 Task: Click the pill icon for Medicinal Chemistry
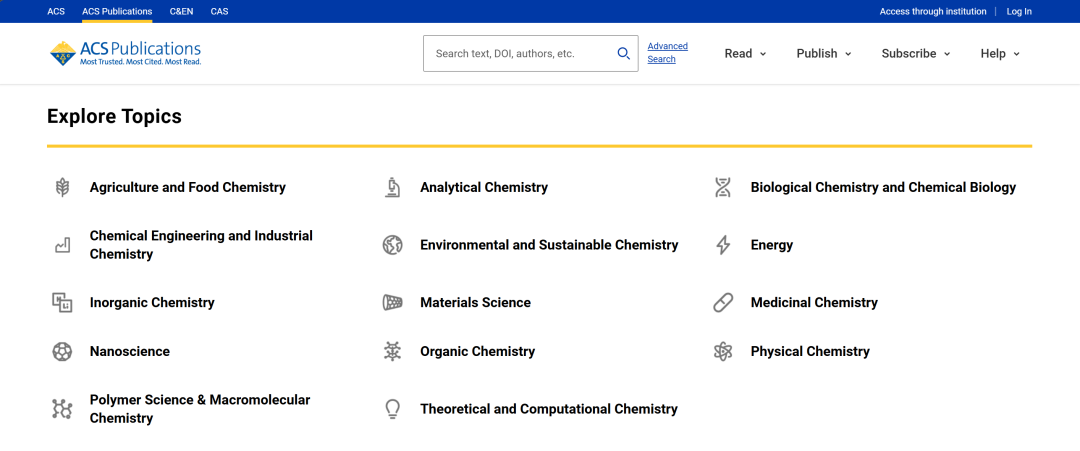click(x=723, y=303)
